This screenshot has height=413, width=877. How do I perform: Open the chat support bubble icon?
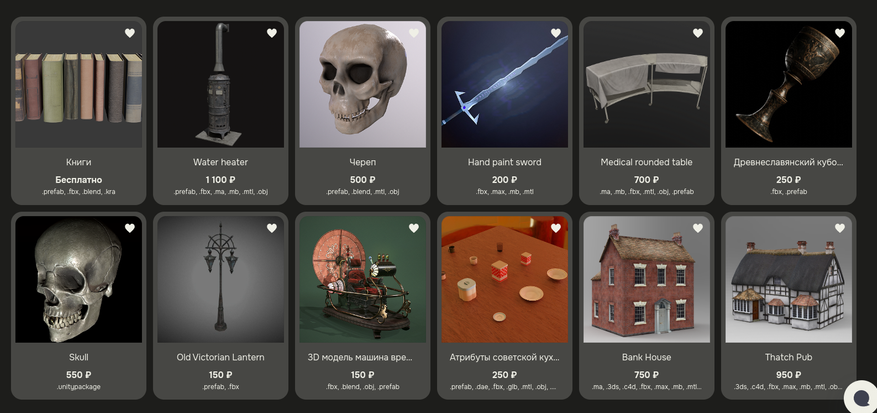(861, 396)
